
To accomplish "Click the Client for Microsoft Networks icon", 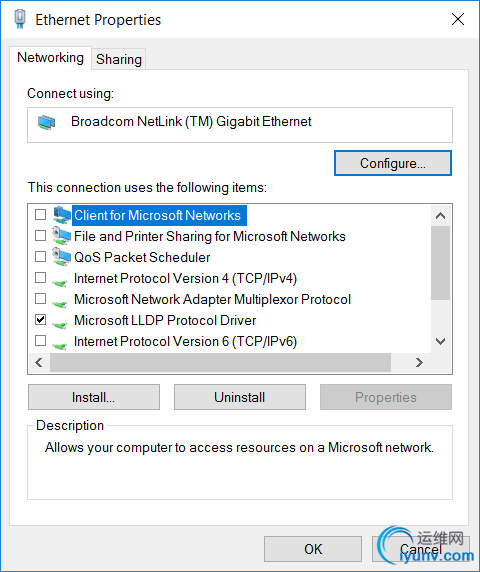I will [x=61, y=215].
